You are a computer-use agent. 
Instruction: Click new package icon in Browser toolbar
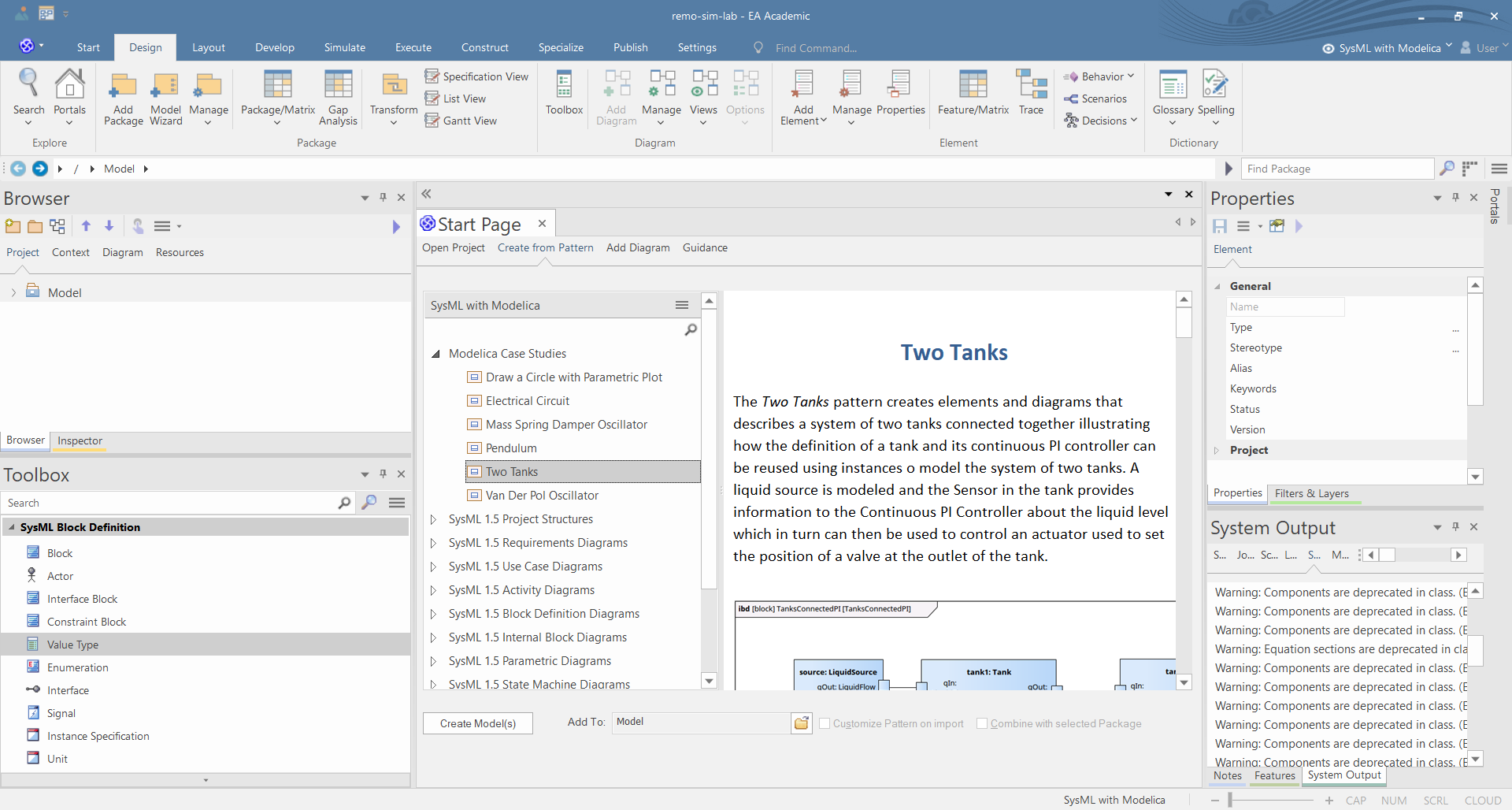[13, 226]
